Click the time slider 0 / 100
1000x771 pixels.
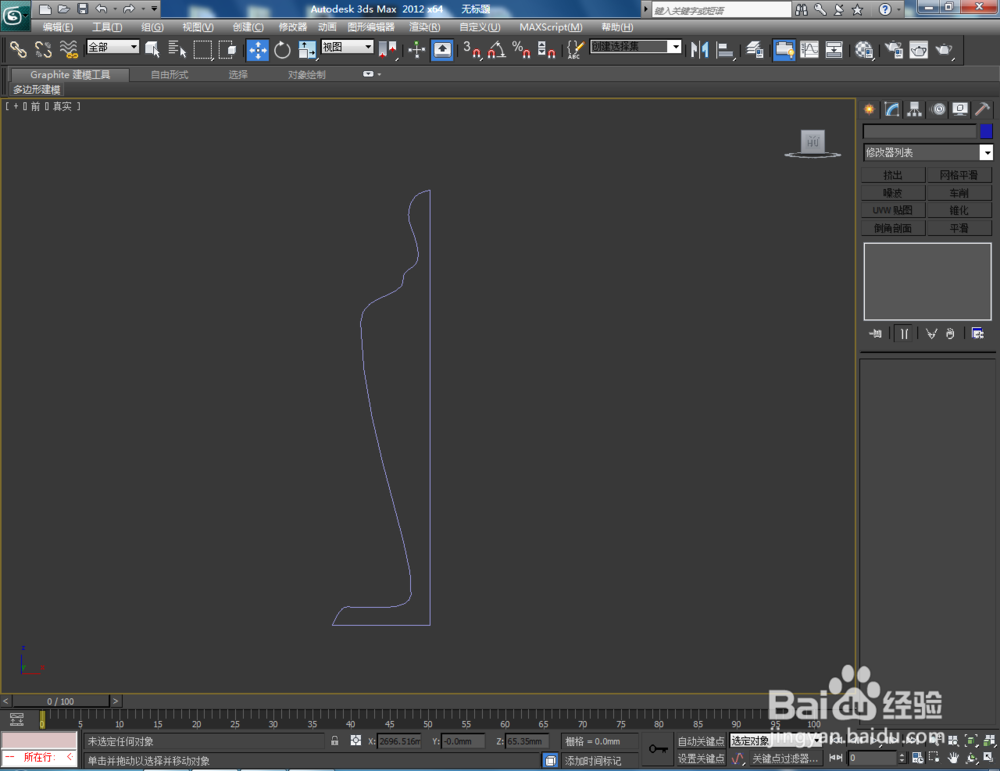[x=61, y=701]
